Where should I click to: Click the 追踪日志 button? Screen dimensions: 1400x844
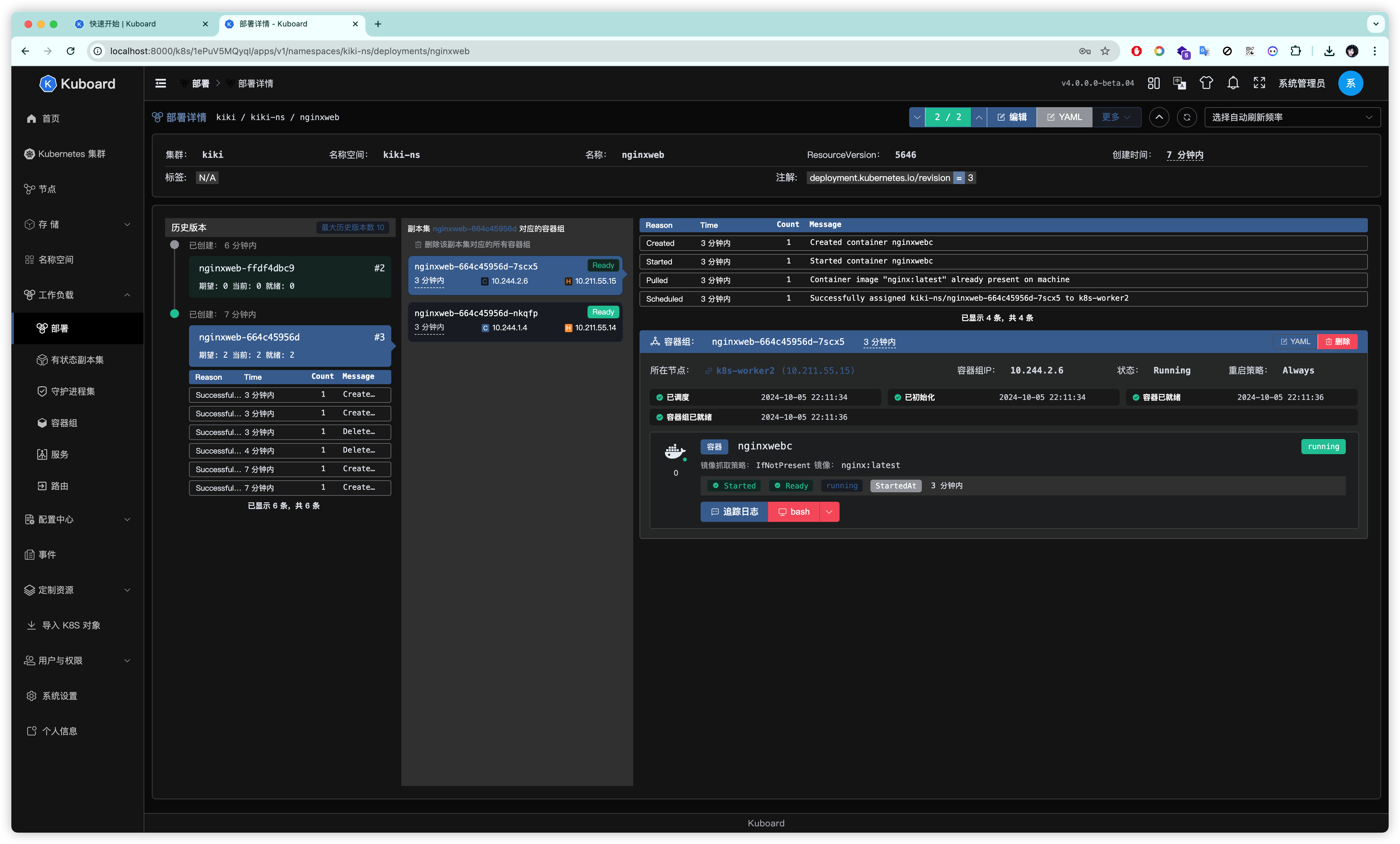coord(734,512)
